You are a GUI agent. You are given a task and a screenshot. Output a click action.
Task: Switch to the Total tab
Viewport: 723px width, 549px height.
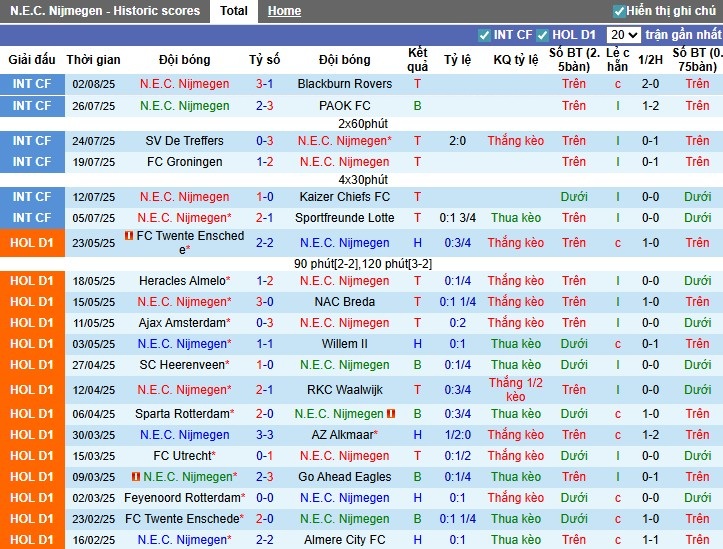(234, 11)
